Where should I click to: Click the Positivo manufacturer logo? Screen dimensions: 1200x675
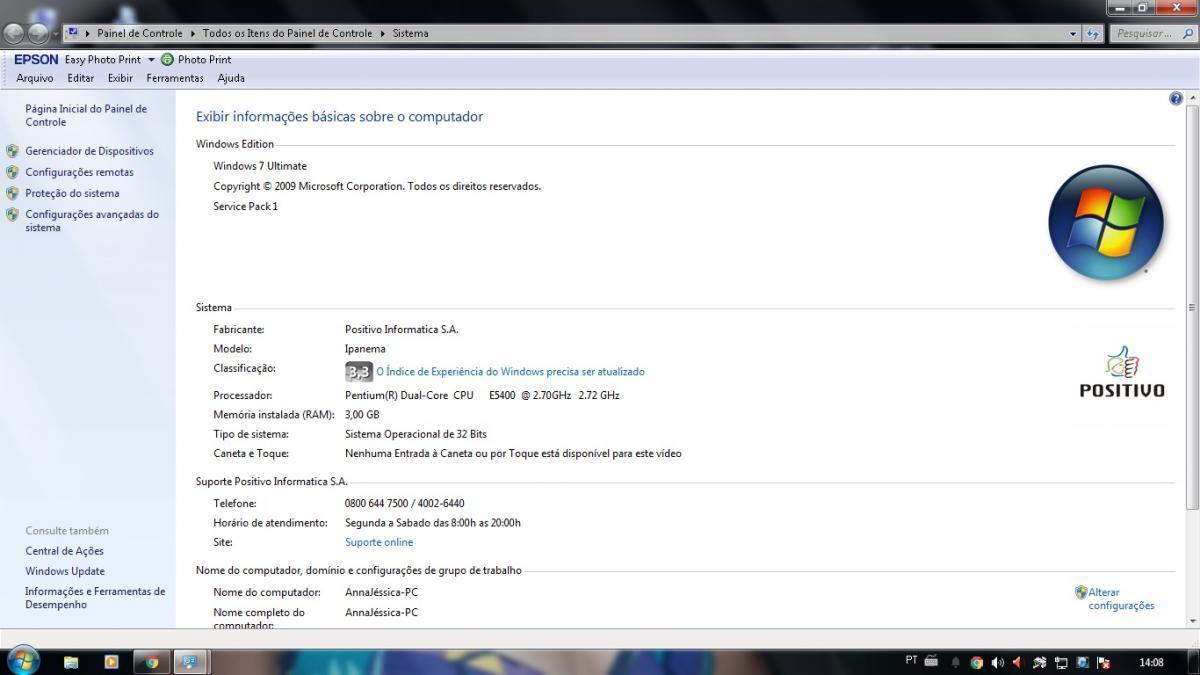tap(1122, 372)
